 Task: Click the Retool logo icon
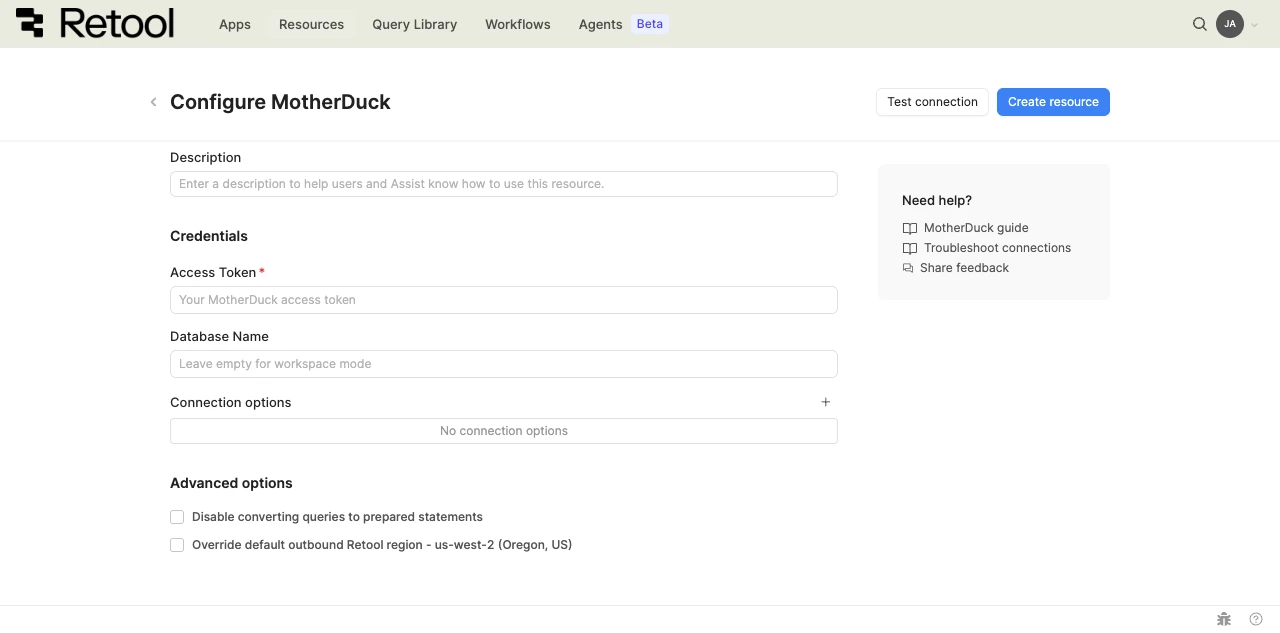tap(30, 23)
